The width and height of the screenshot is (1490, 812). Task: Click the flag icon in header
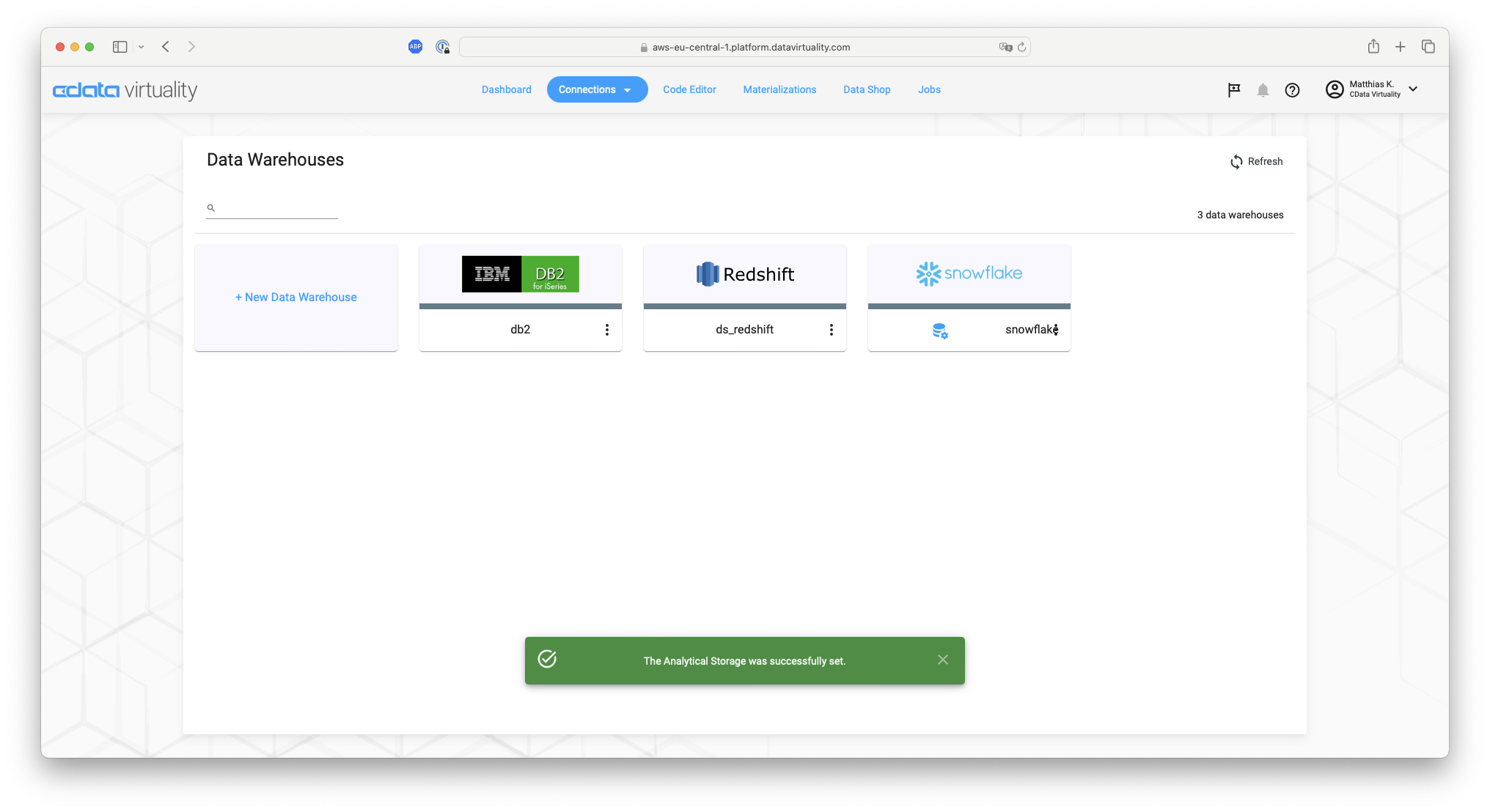pyautogui.click(x=1234, y=89)
